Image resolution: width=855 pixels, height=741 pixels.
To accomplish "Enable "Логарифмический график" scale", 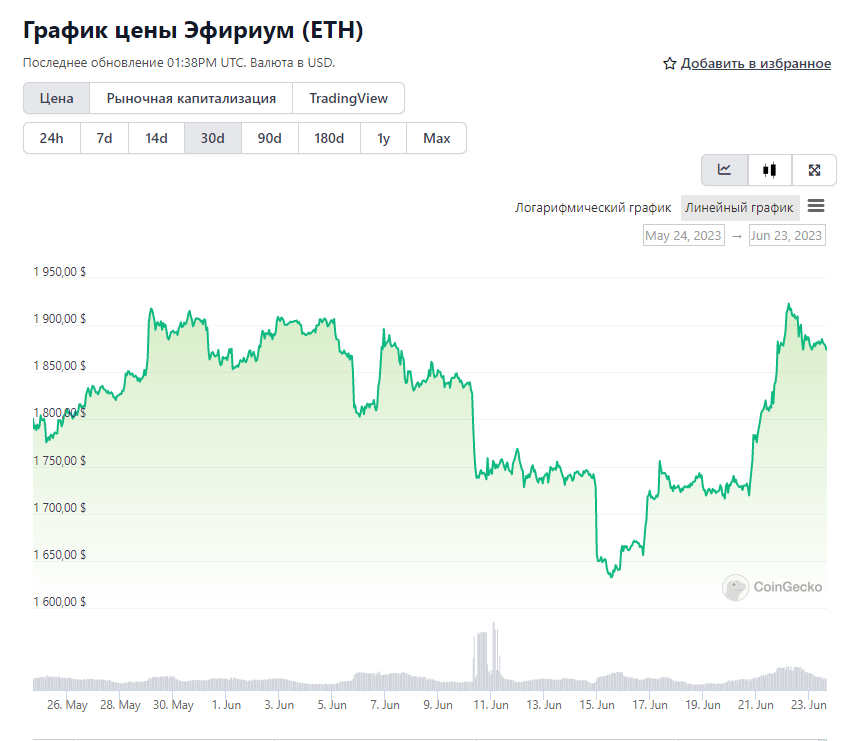I will click(x=593, y=208).
